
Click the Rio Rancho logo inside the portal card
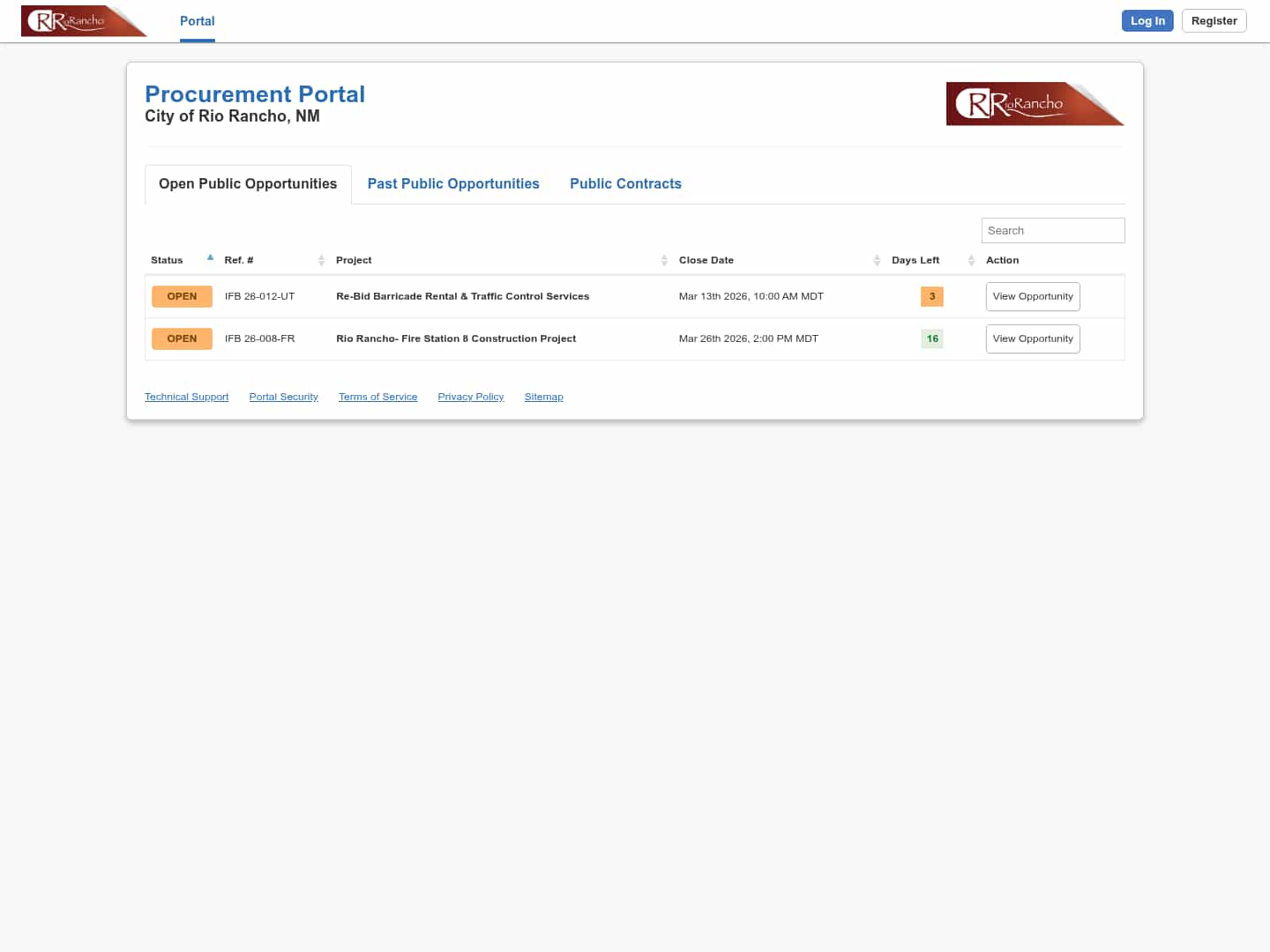(1035, 103)
